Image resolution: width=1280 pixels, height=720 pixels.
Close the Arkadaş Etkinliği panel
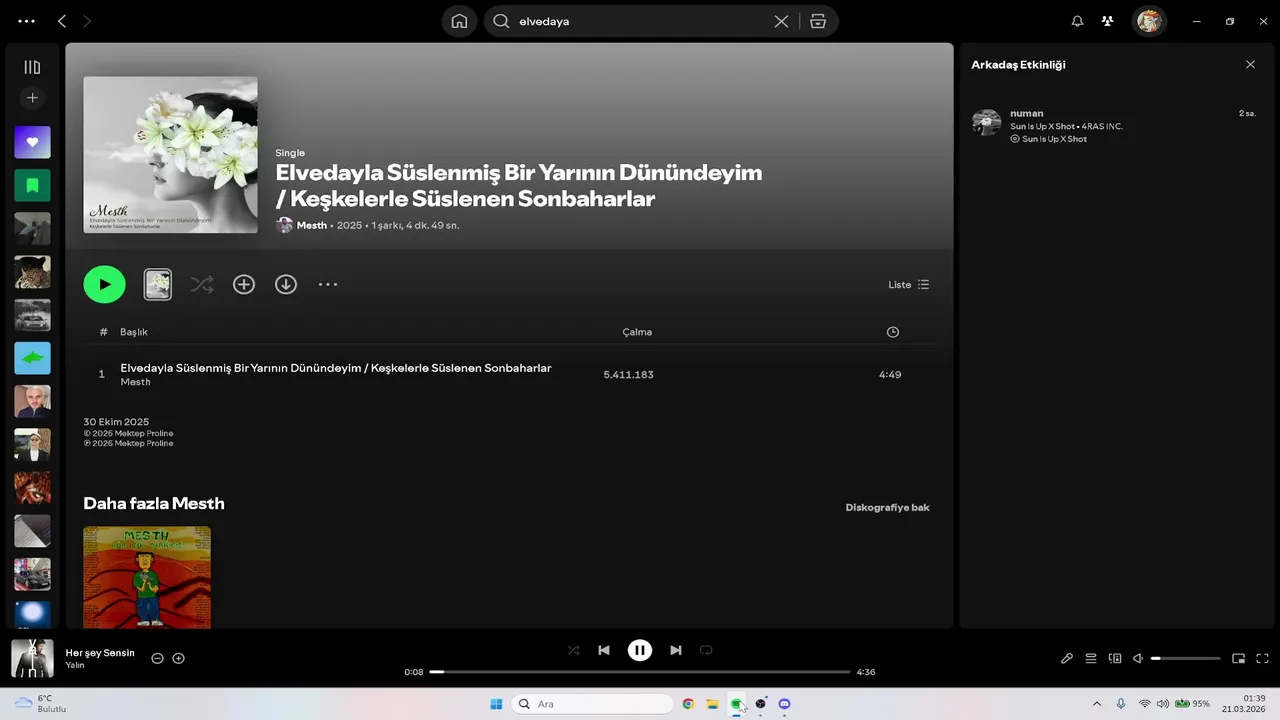(1250, 64)
